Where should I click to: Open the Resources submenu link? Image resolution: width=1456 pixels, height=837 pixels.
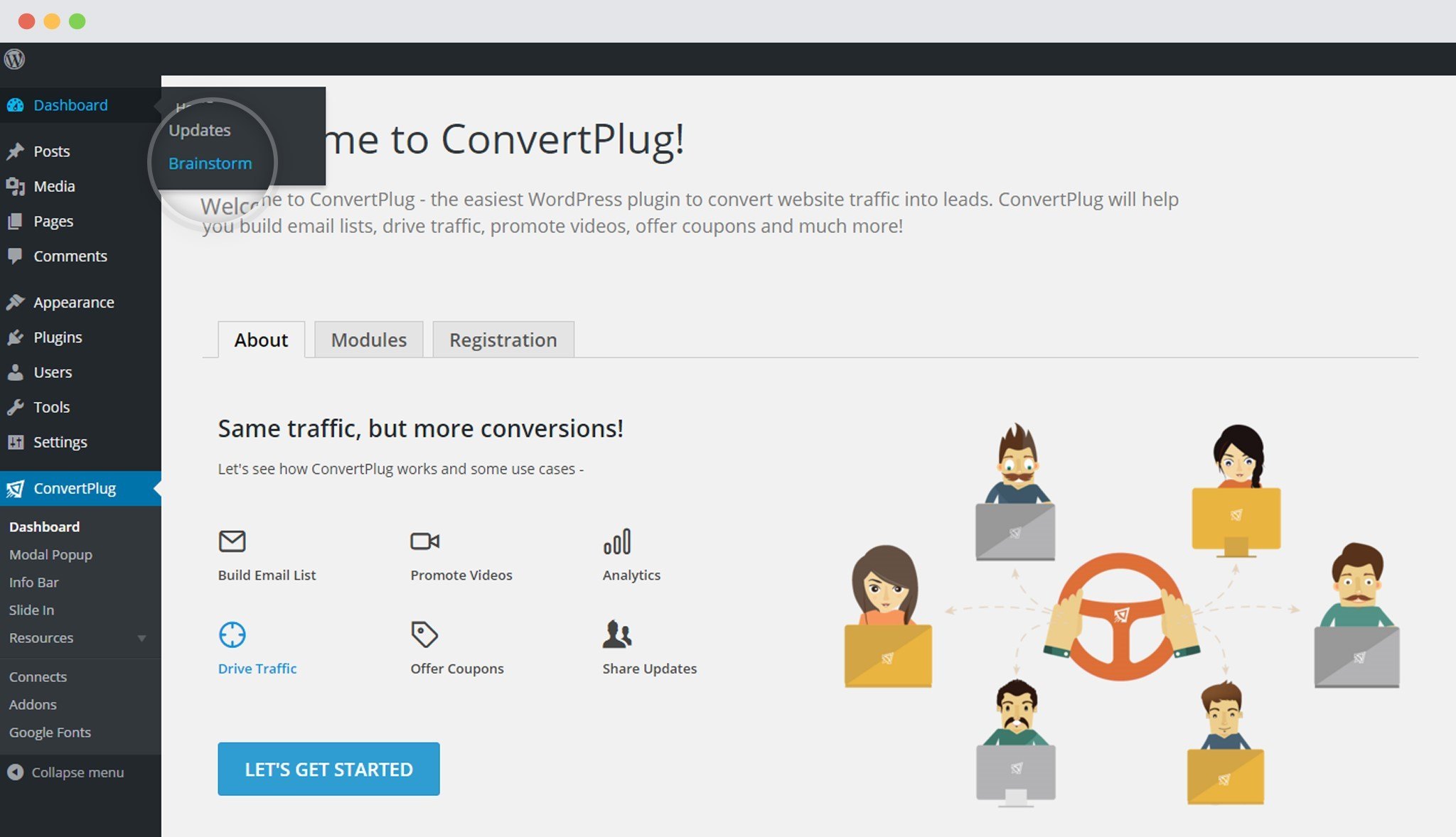tap(41, 638)
